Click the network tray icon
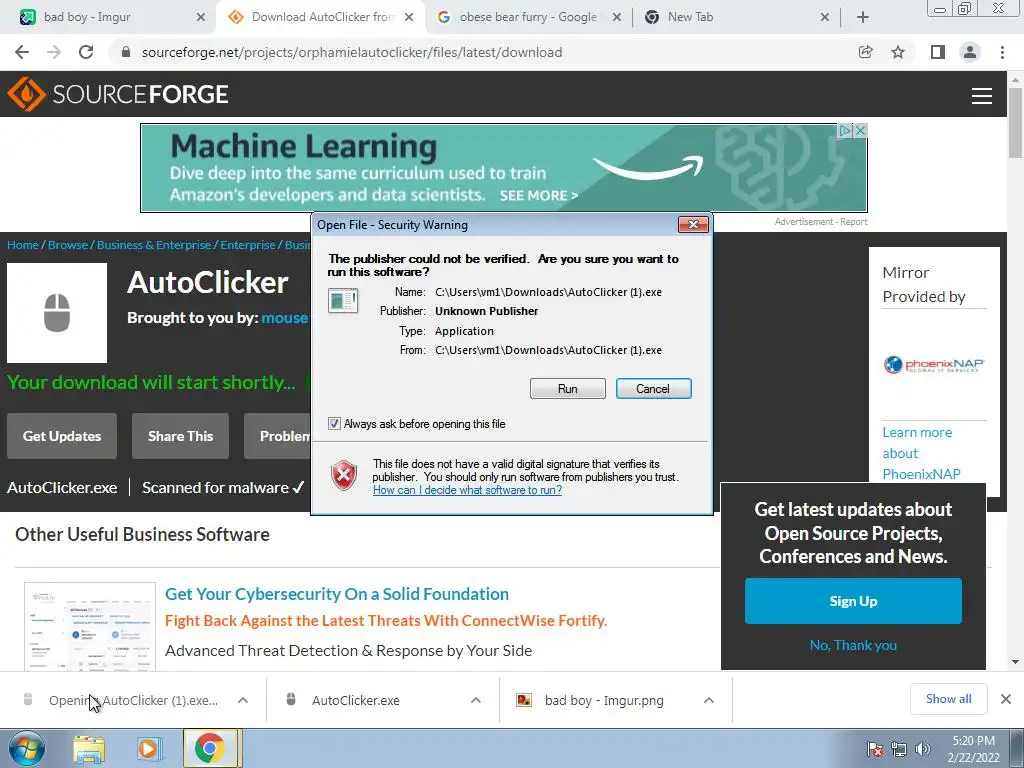Image resolution: width=1024 pixels, height=768 pixels. [x=899, y=749]
